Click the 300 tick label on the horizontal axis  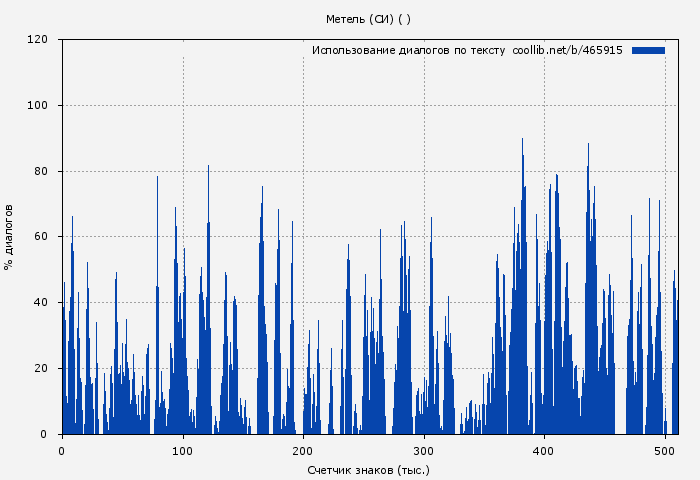(424, 451)
